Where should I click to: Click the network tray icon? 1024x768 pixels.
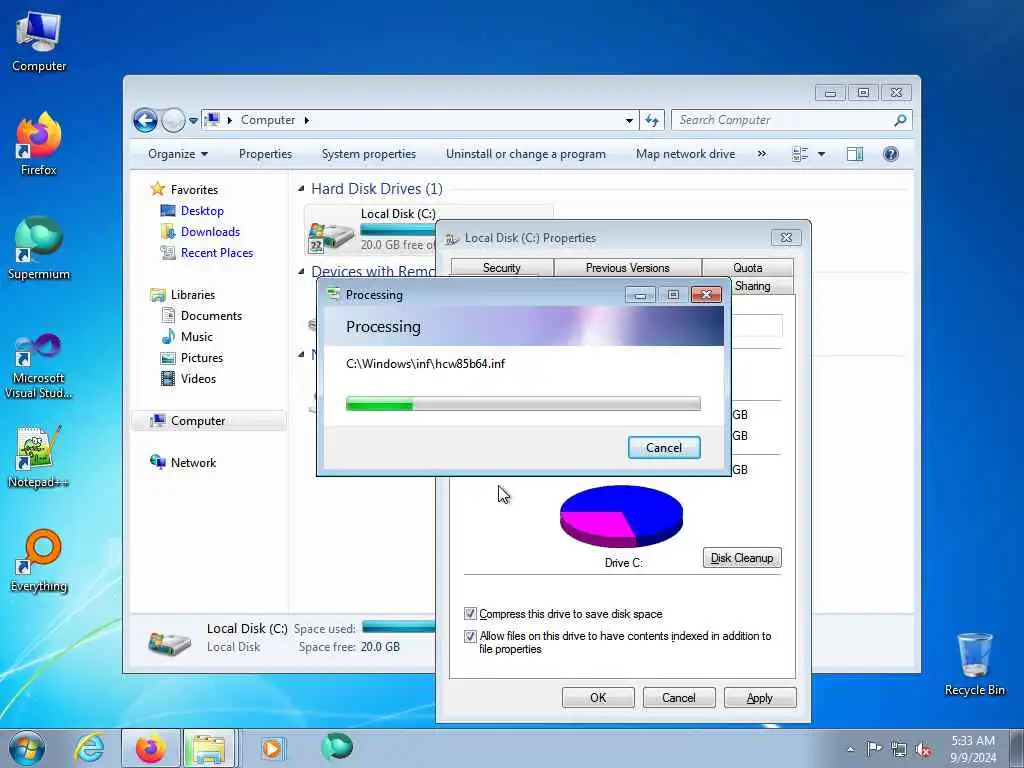[899, 749]
